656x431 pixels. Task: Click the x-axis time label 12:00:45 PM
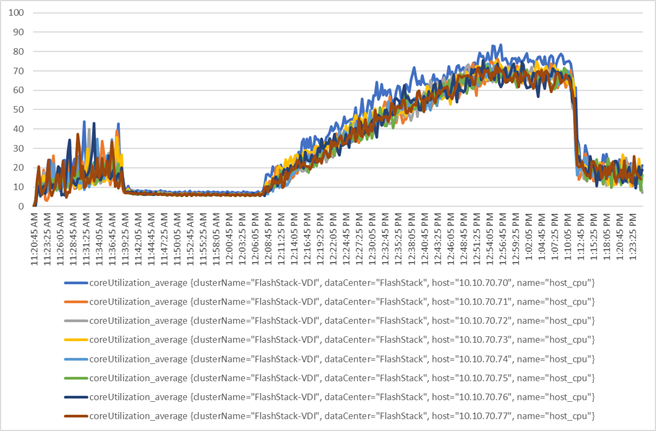(230, 239)
